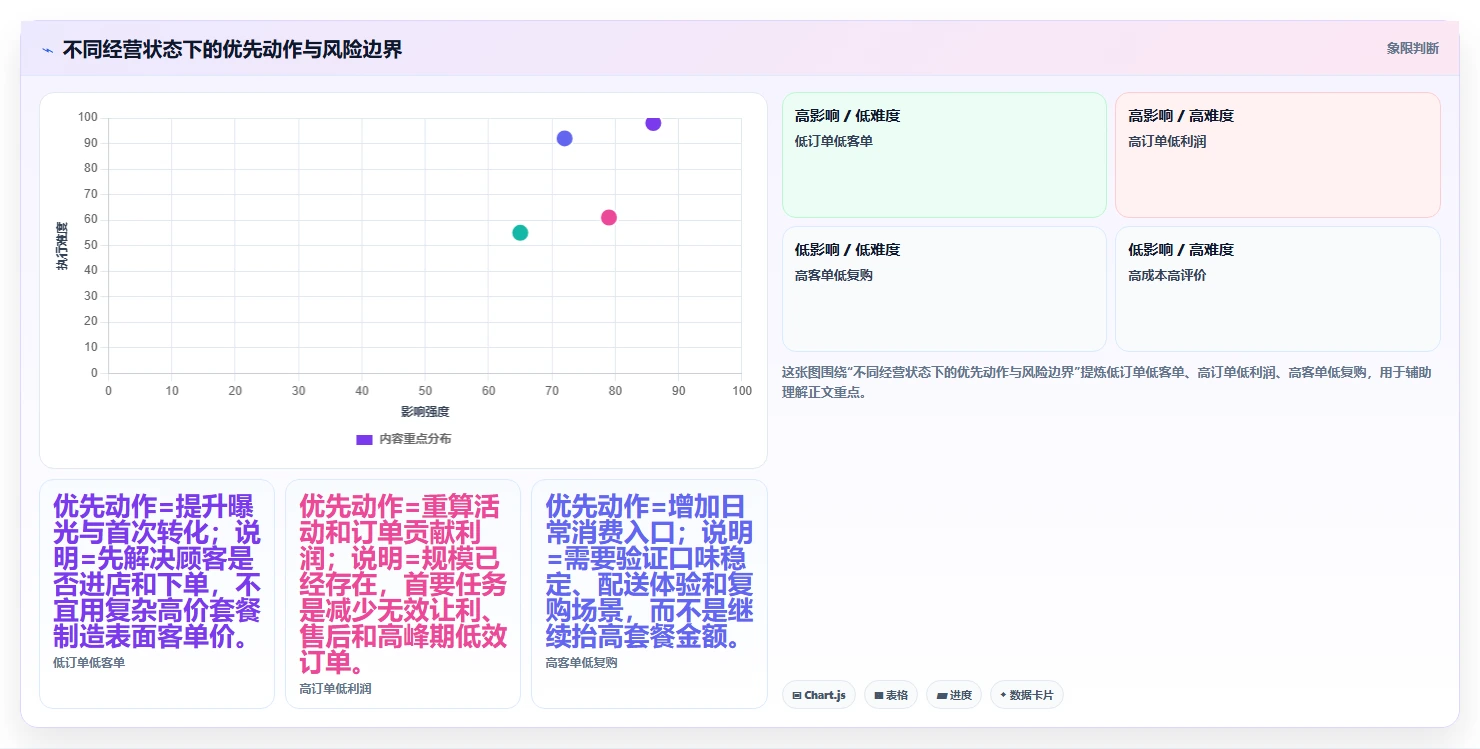Screen dimensions: 1480x749
Task: Click the indigo card text starting 优先动作=增加日常消费入口
Action: coord(649,571)
